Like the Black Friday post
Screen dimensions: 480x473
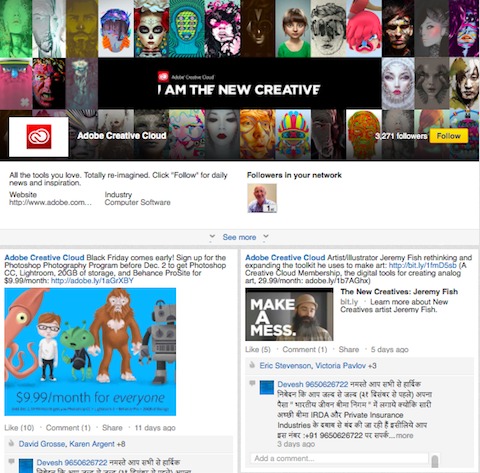(x=19, y=428)
